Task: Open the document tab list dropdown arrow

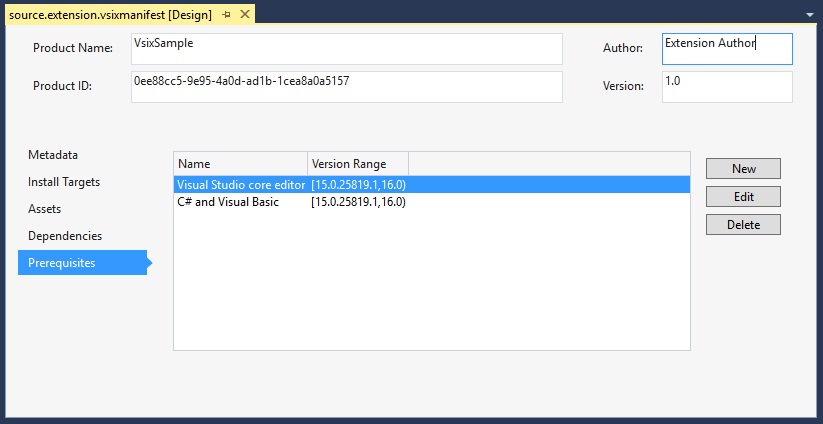Action: click(809, 16)
